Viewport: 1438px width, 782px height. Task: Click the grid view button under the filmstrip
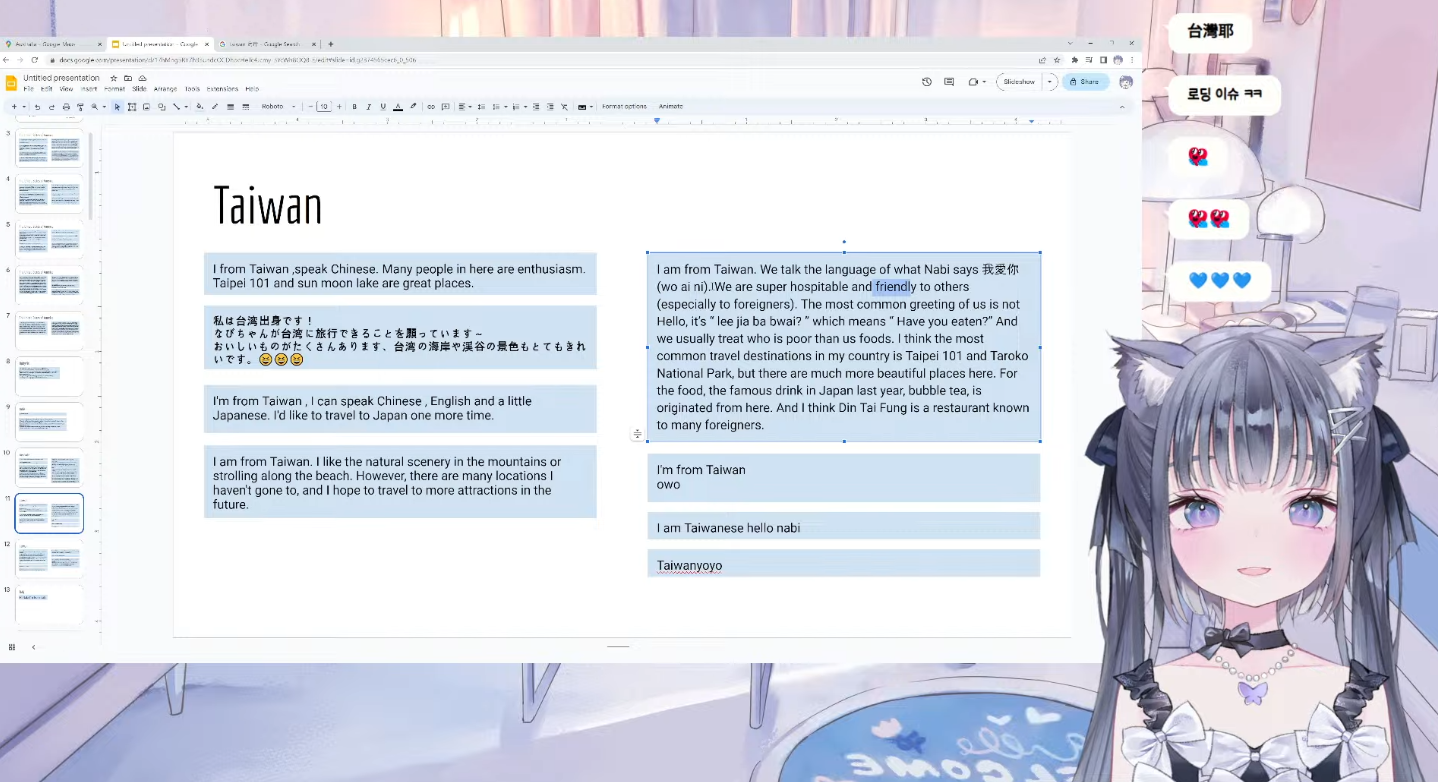[12, 647]
